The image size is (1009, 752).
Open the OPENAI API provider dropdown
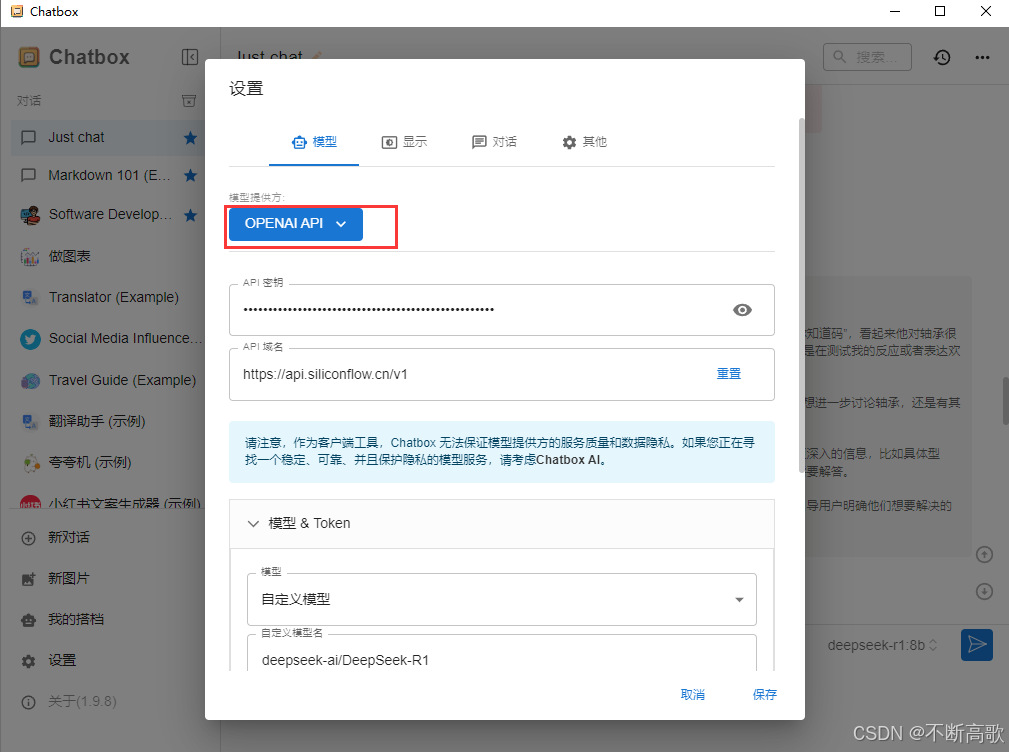[296, 224]
